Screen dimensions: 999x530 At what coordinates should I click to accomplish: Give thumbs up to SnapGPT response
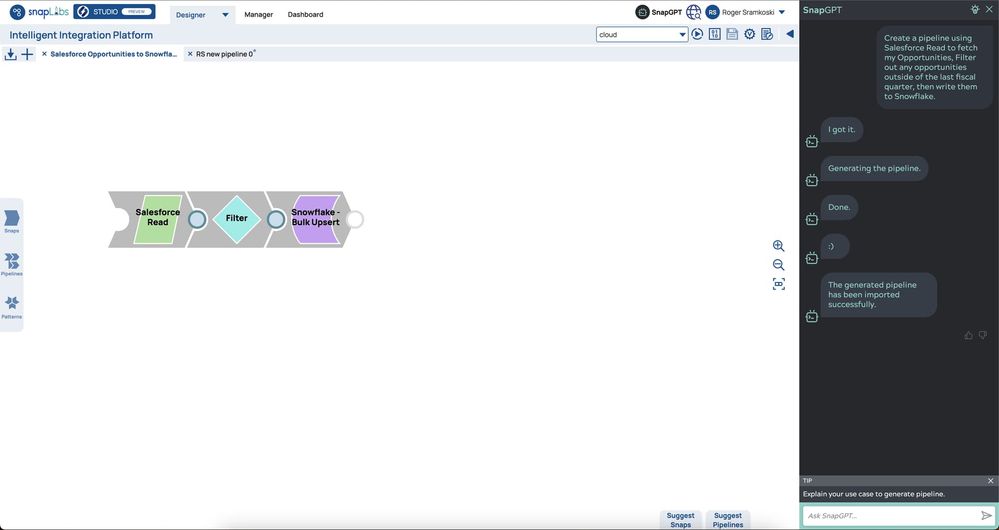[x=968, y=335]
